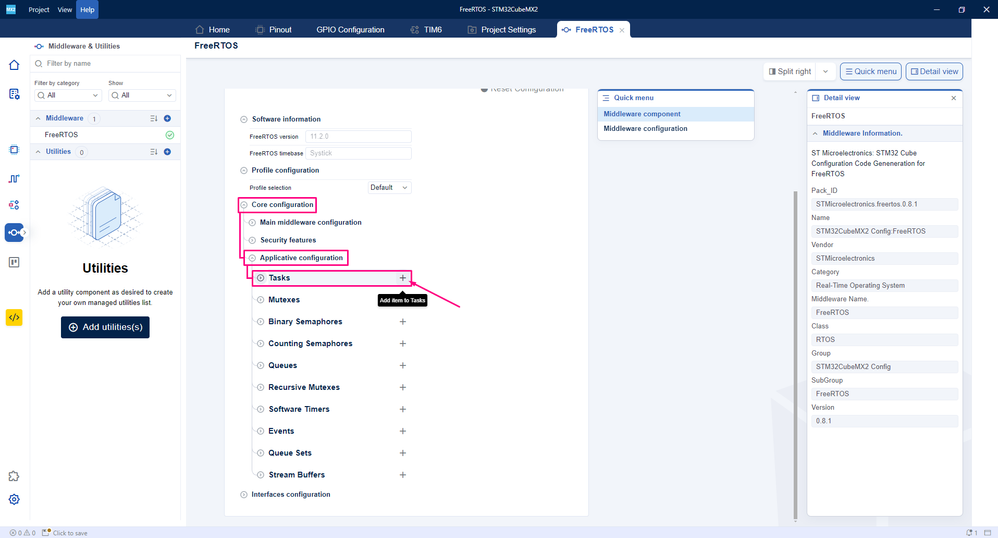Expand the Interfaces configuration section
Image resolution: width=998 pixels, height=538 pixels.
pos(244,495)
